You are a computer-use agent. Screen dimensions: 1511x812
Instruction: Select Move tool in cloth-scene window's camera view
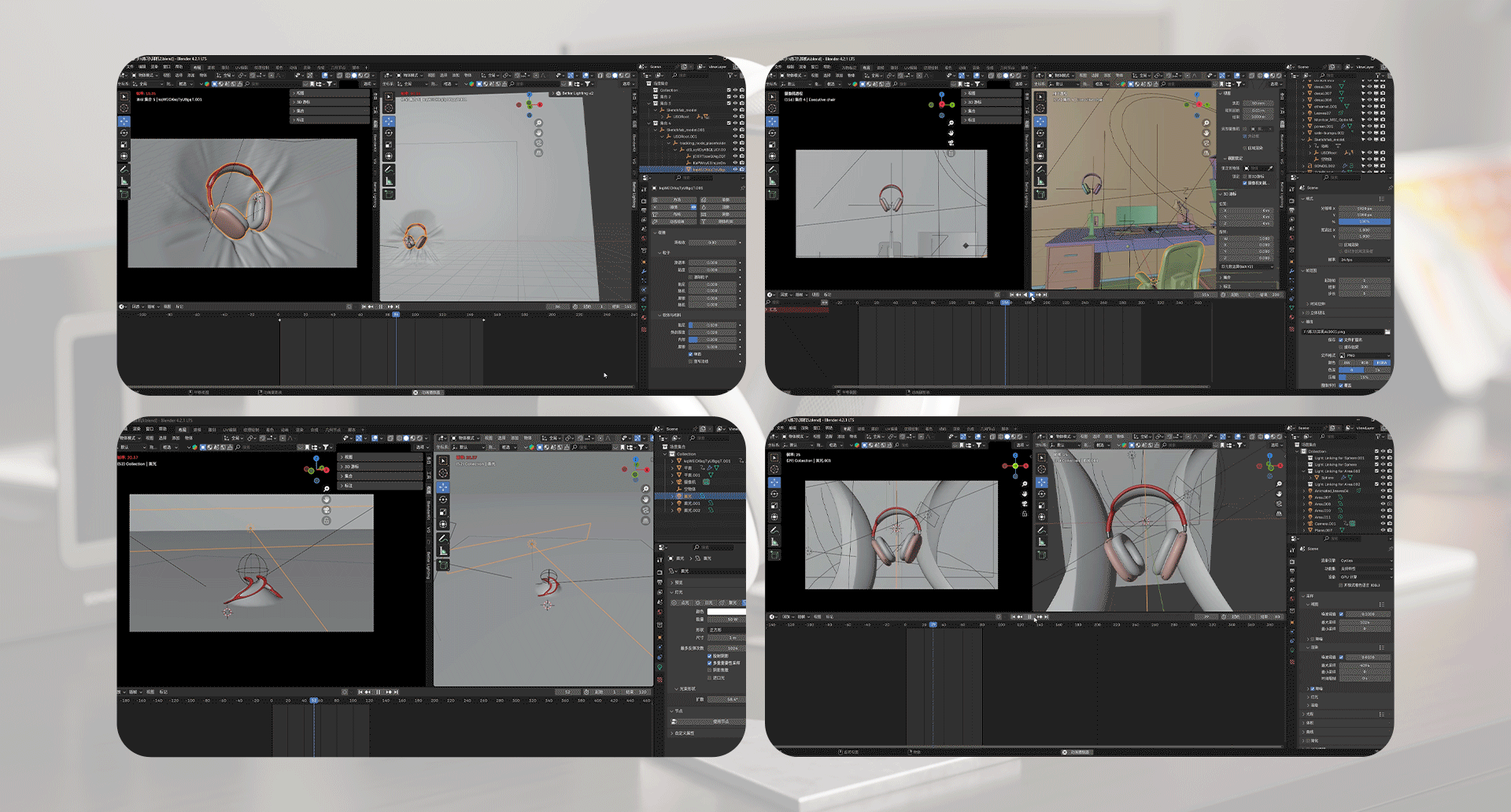124,121
